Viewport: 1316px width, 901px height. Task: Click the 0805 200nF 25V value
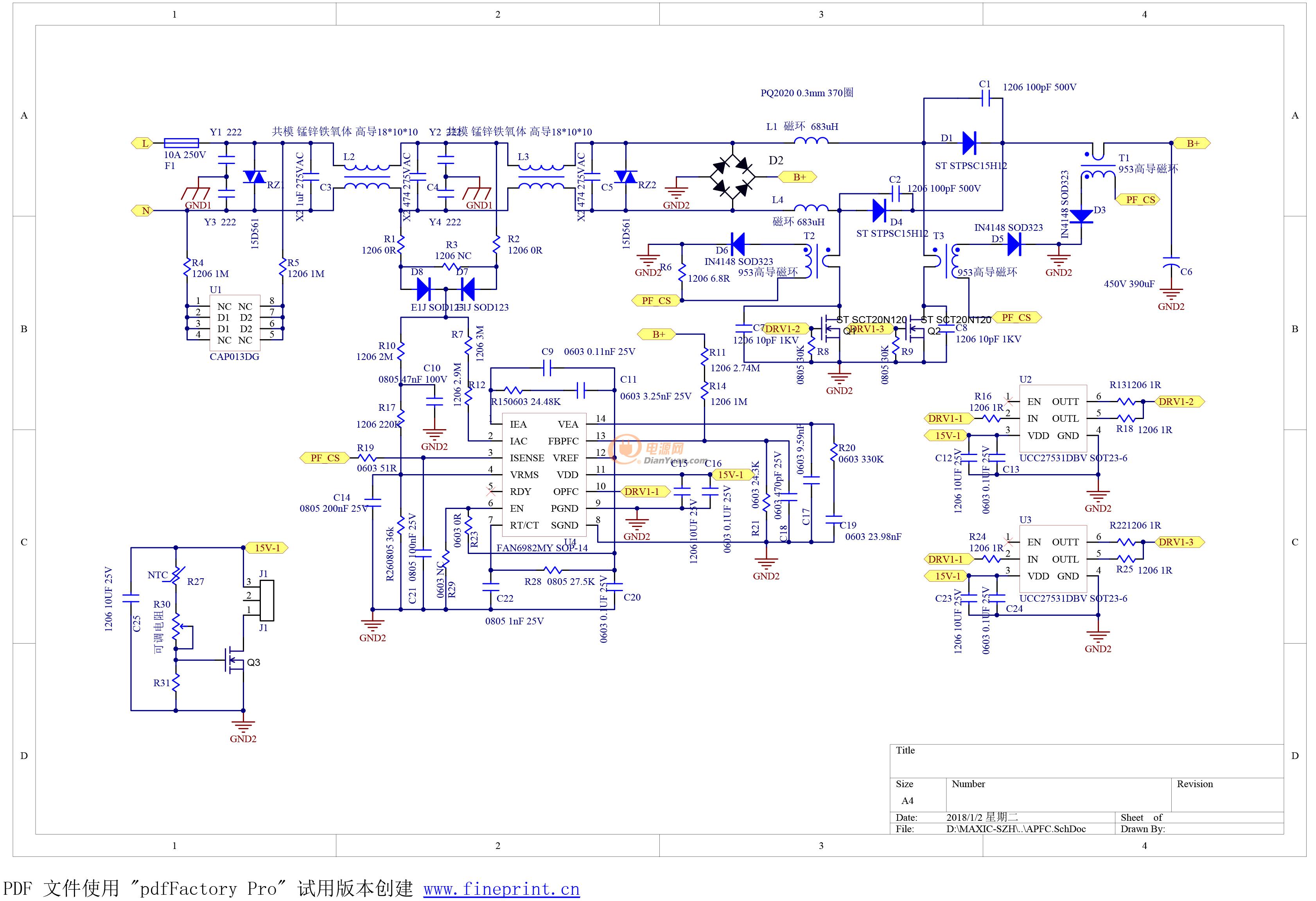(x=334, y=509)
